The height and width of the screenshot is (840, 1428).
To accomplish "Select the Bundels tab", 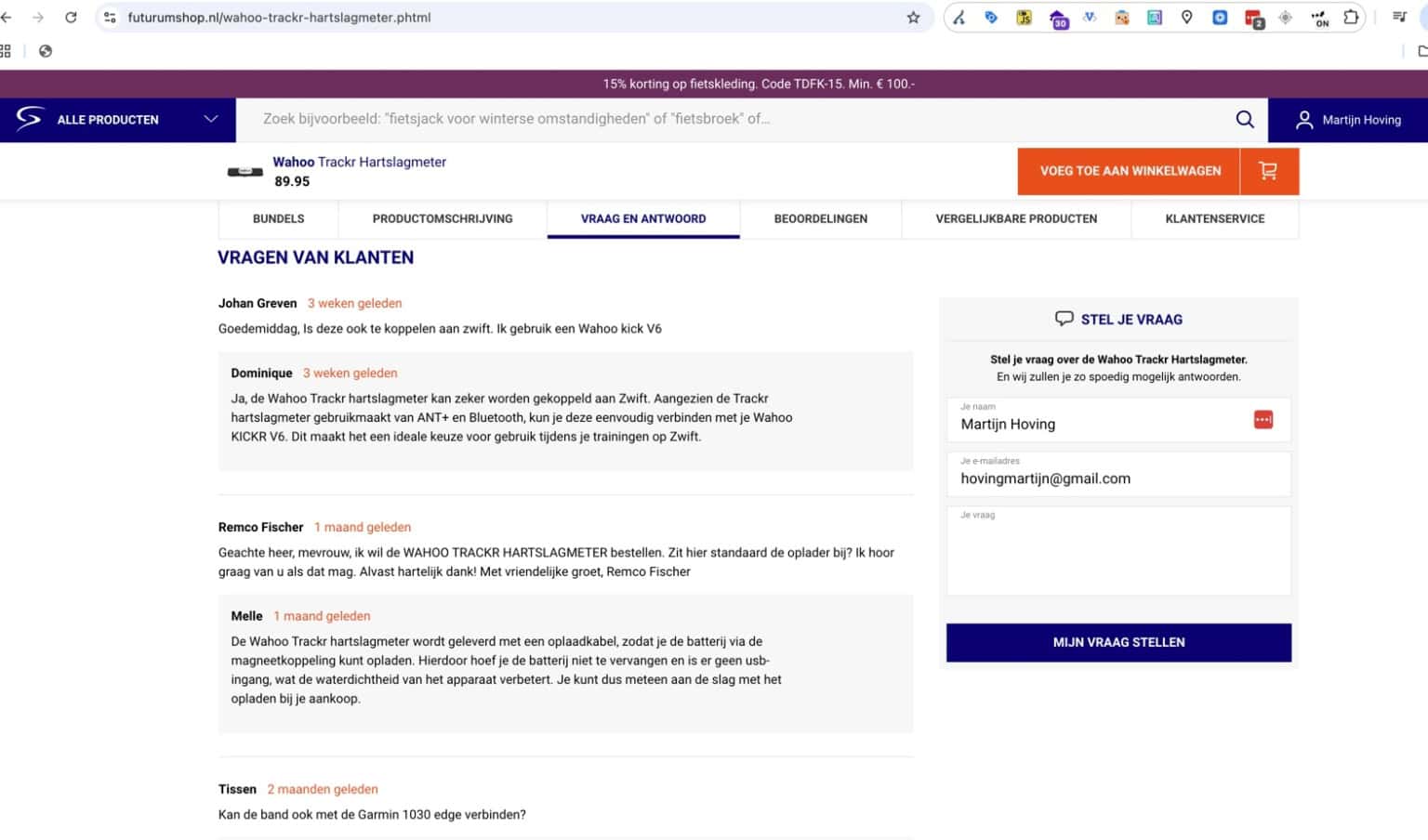I will pos(278,218).
